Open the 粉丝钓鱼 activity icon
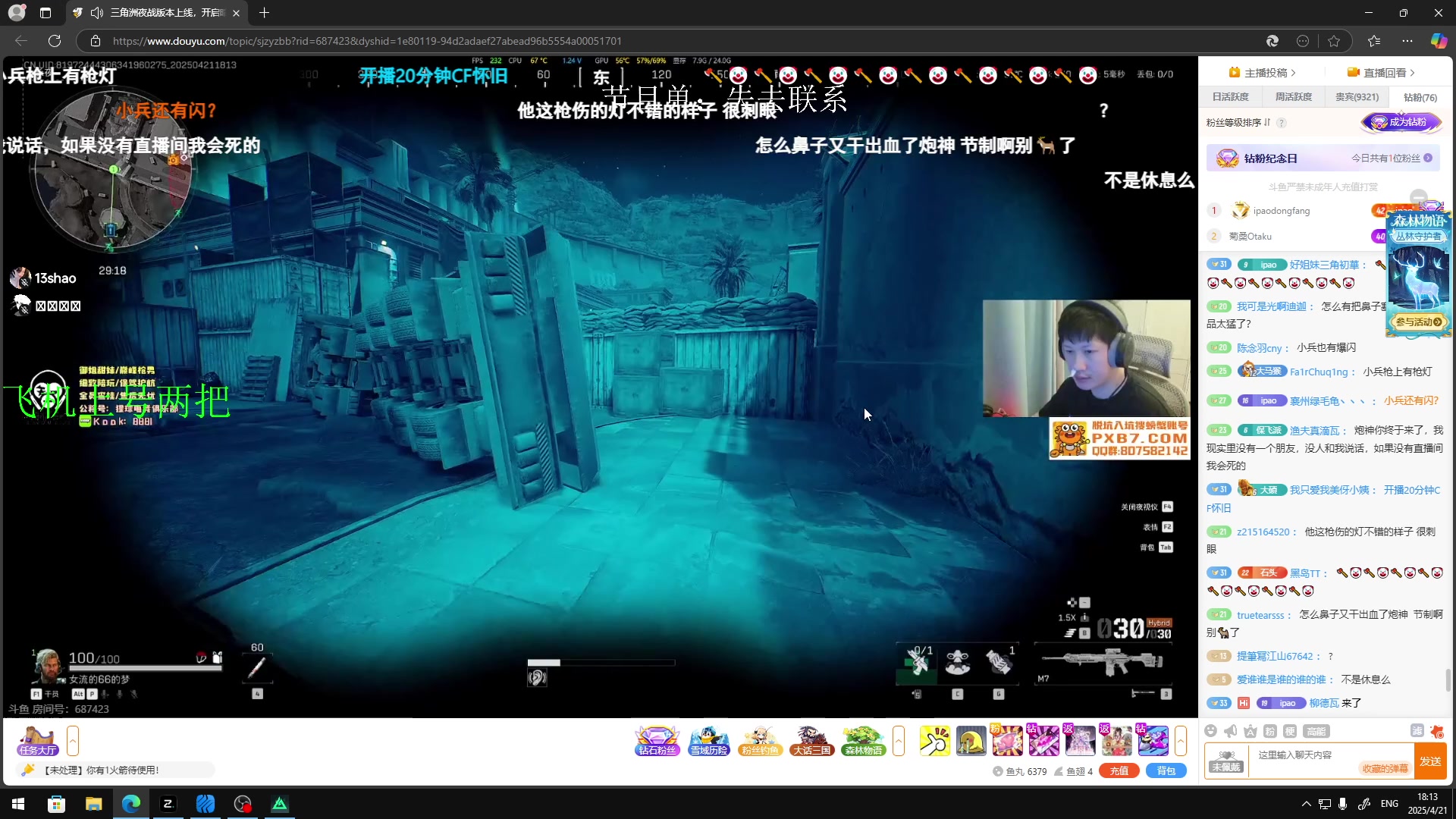 760,741
